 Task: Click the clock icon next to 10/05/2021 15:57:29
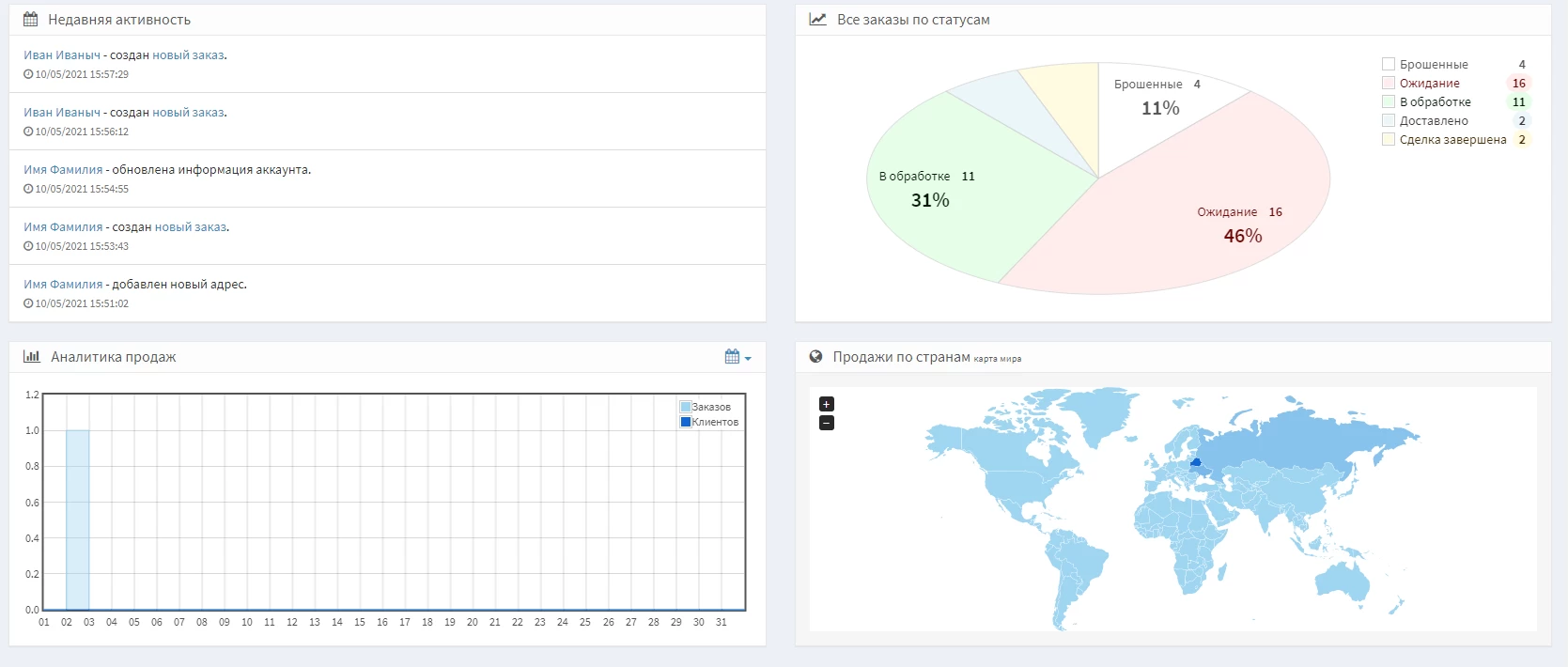[x=28, y=74]
